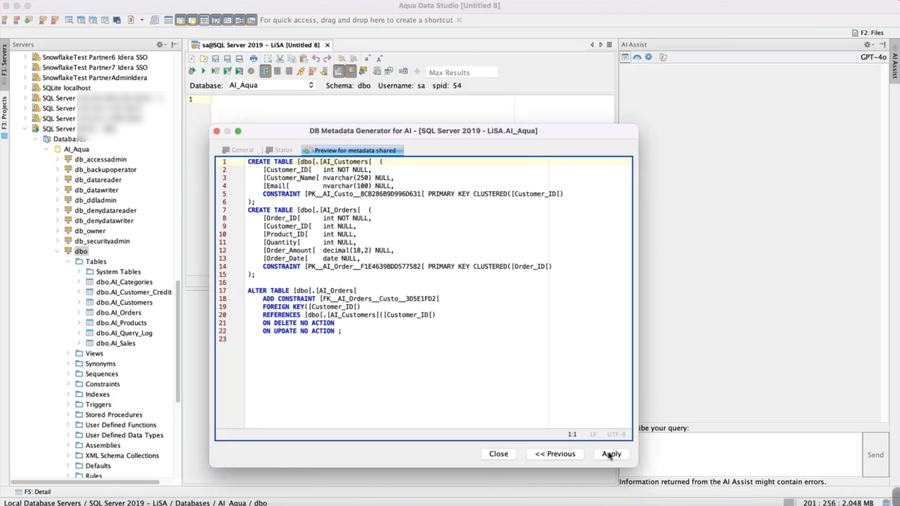Viewport: 900px width, 506px height.
Task: Click the scissors Cut icon
Action: coord(280,59)
